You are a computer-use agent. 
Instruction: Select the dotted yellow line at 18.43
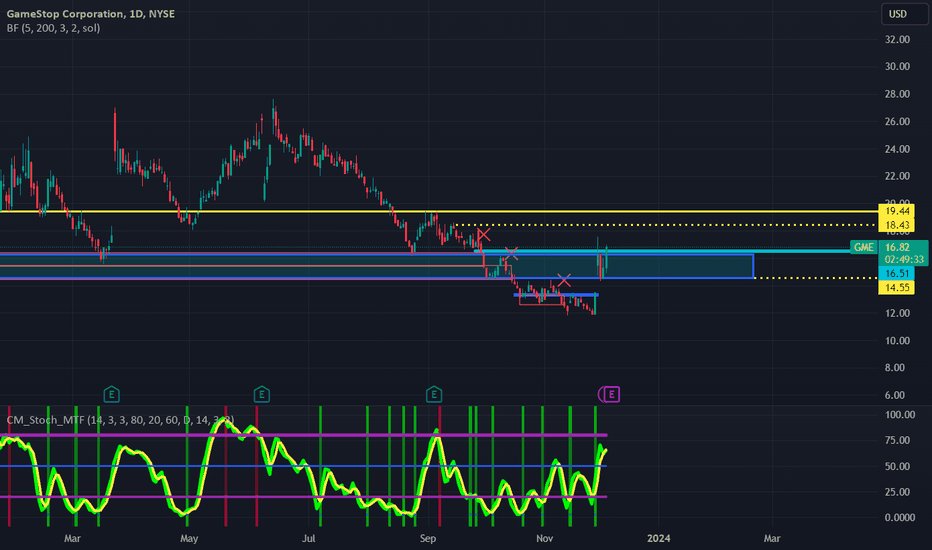pos(666,225)
